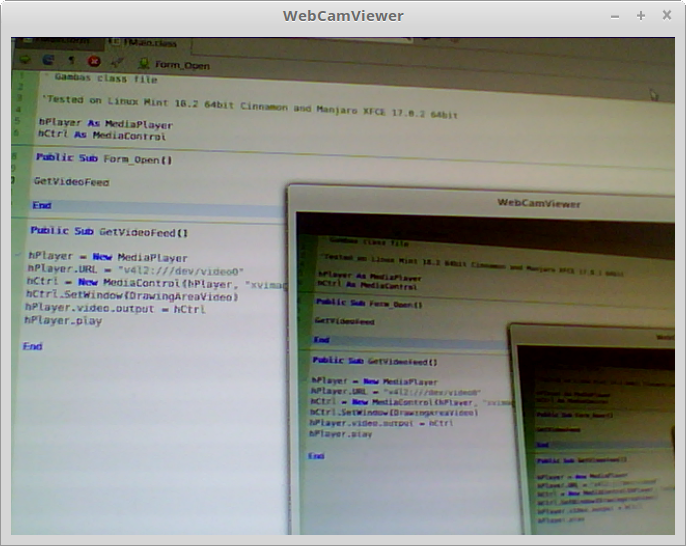Viewport: 686px width, 546px height.
Task: Click the nested WebCamViewer window title
Action: [x=539, y=203]
